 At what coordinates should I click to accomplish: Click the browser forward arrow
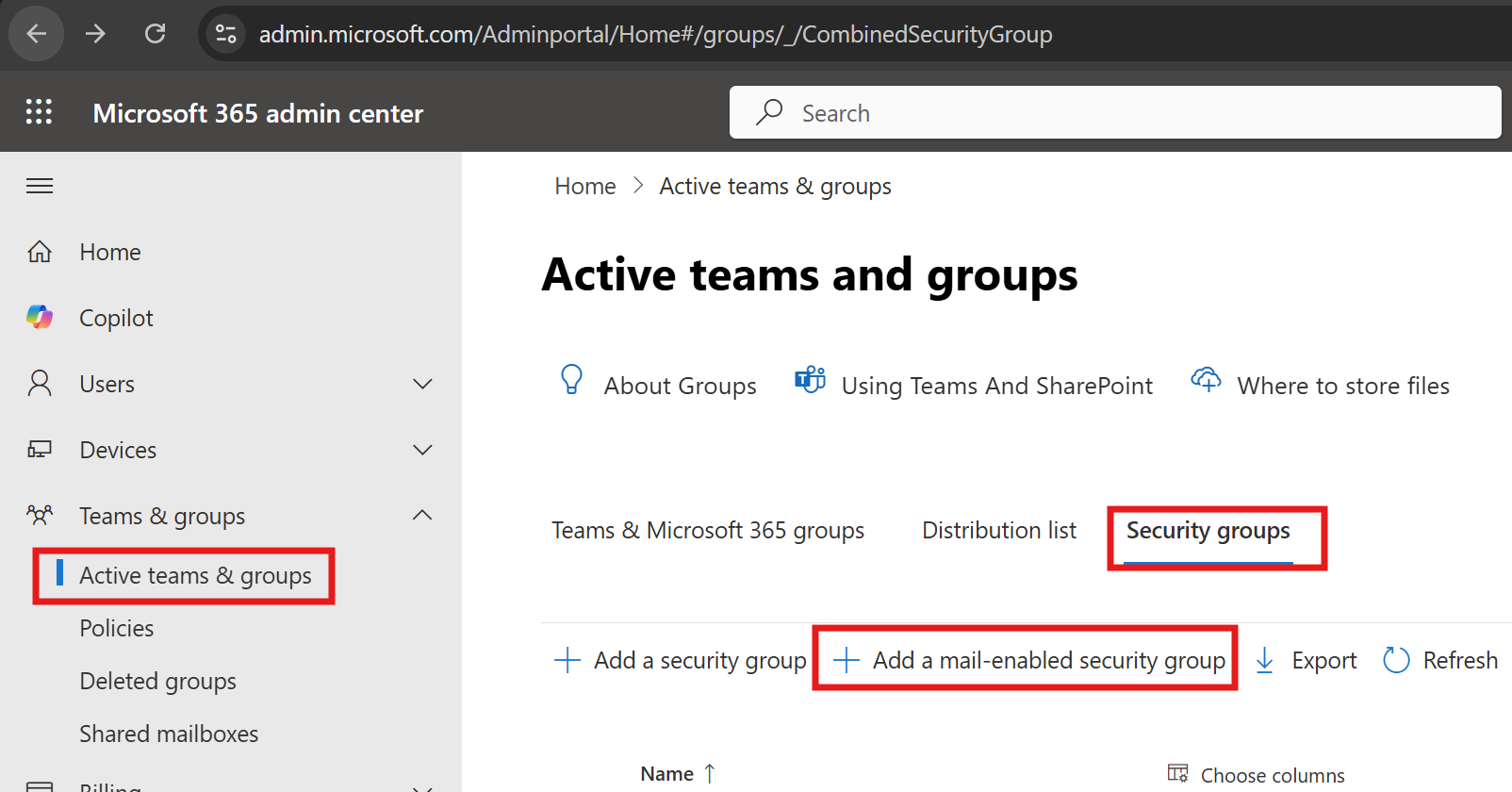coord(95,34)
